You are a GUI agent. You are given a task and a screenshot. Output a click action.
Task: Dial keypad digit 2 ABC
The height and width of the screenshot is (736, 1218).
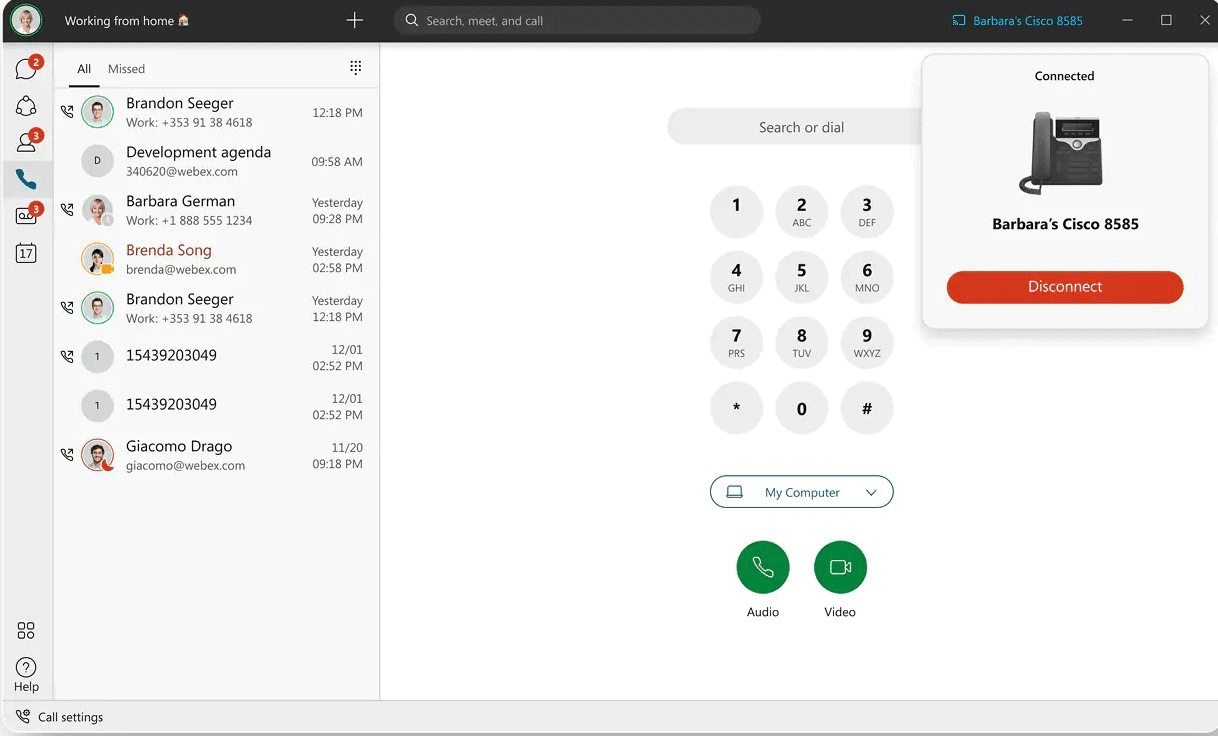(x=801, y=212)
